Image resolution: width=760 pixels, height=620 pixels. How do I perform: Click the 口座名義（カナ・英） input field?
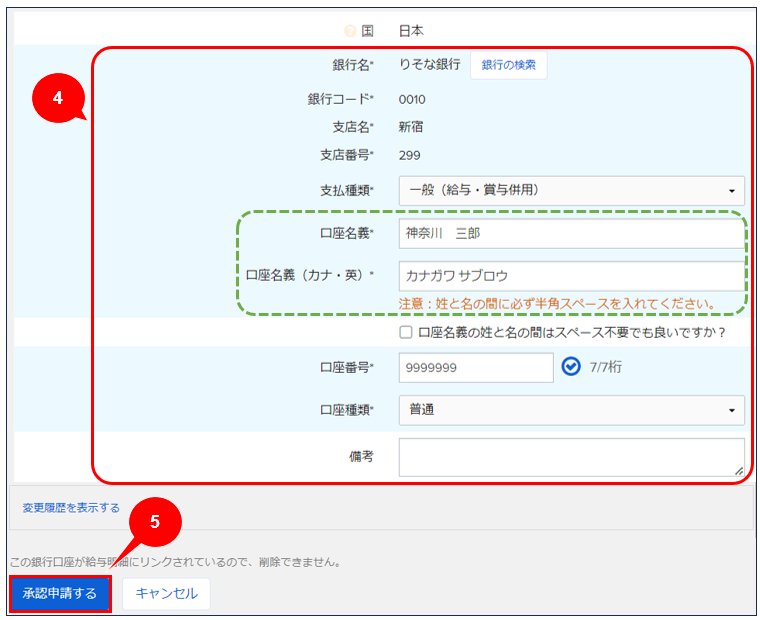tap(571, 276)
